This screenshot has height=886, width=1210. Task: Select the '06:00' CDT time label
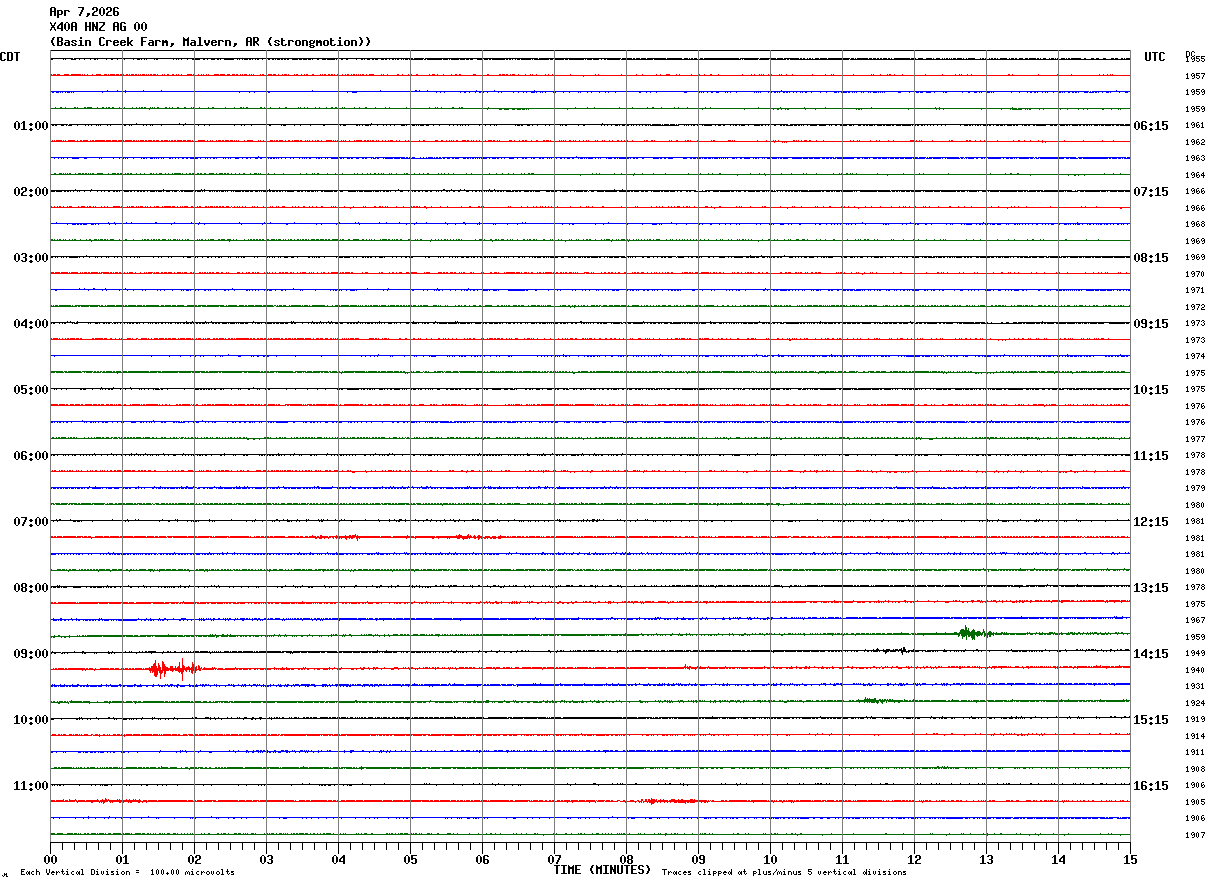31,456
